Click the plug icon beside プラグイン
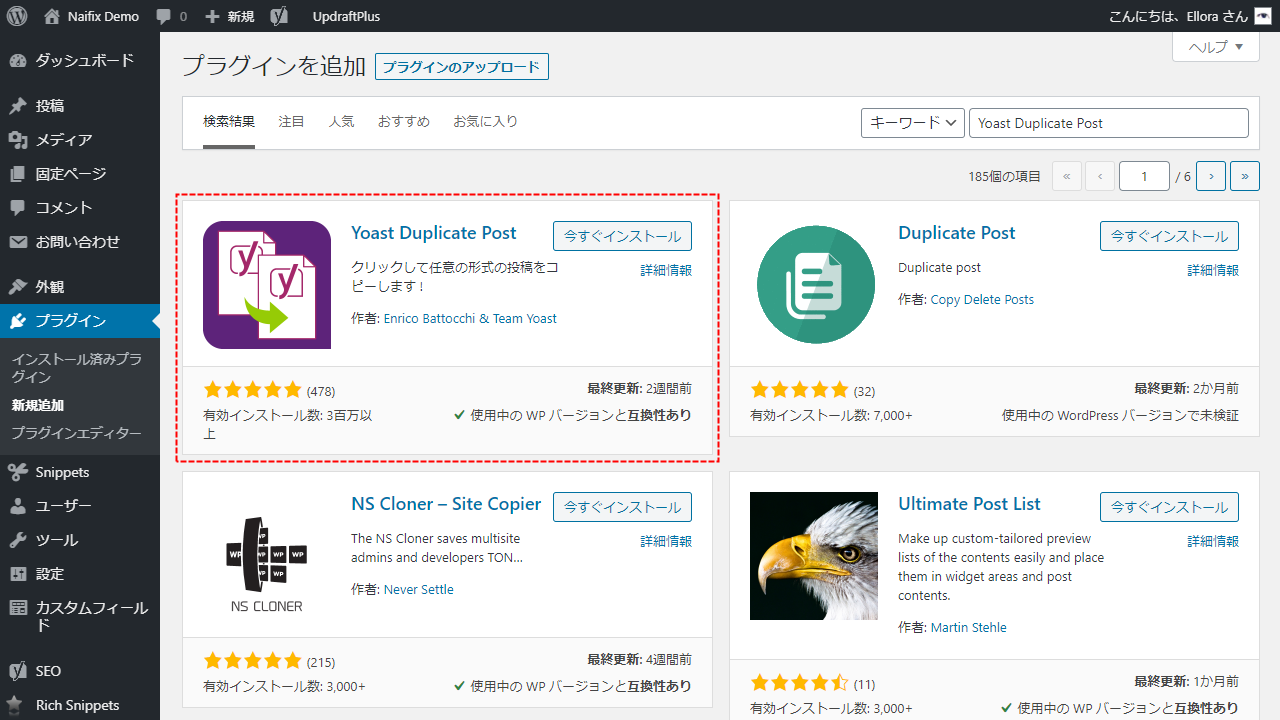Image resolution: width=1280 pixels, height=720 pixels. pyautogui.click(x=18, y=321)
